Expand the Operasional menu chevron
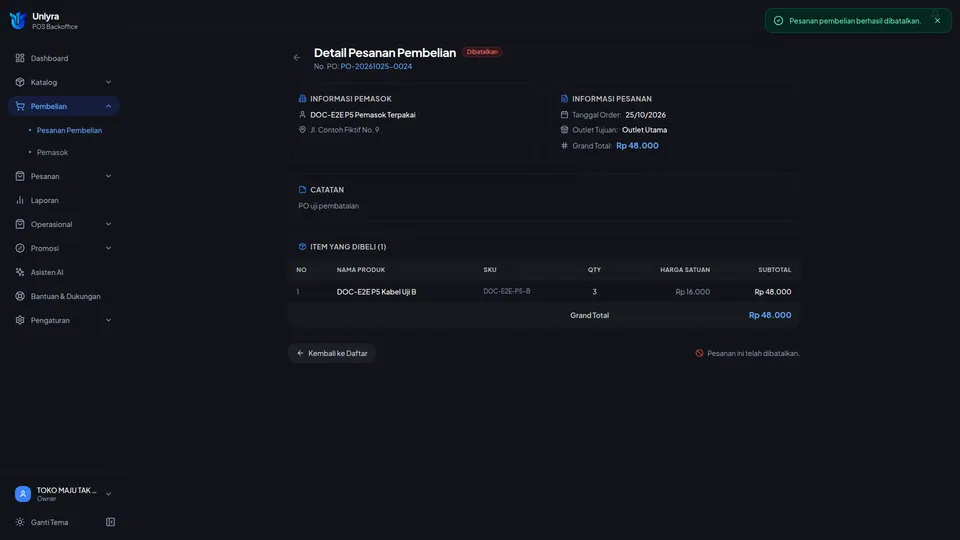This screenshot has width=960, height=540. pyautogui.click(x=108, y=224)
